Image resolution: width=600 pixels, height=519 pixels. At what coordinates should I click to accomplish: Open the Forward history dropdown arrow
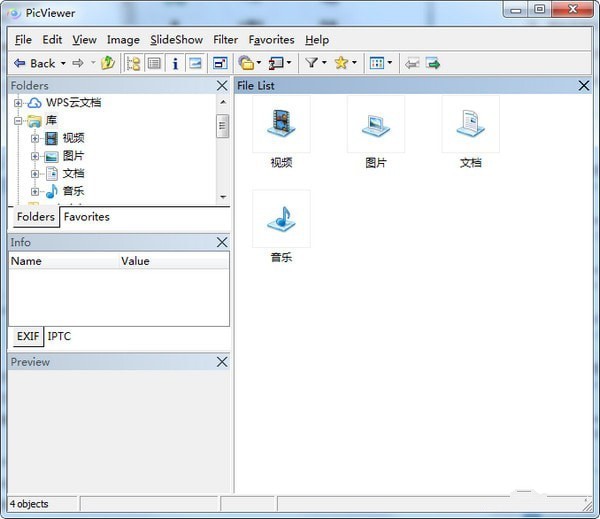[x=93, y=63]
